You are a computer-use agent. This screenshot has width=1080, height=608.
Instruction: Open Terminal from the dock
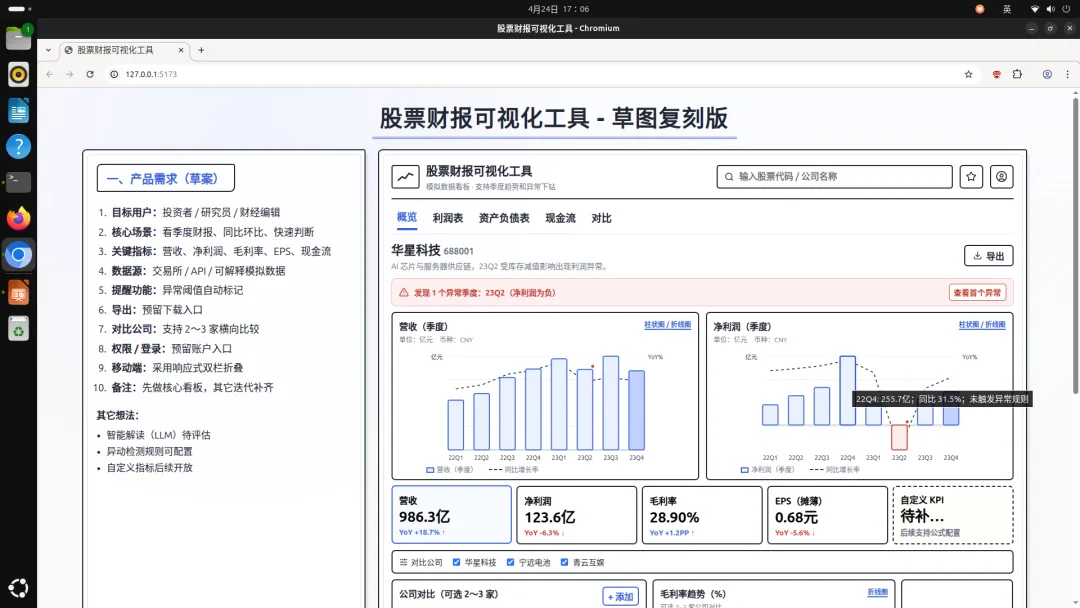pos(19,182)
